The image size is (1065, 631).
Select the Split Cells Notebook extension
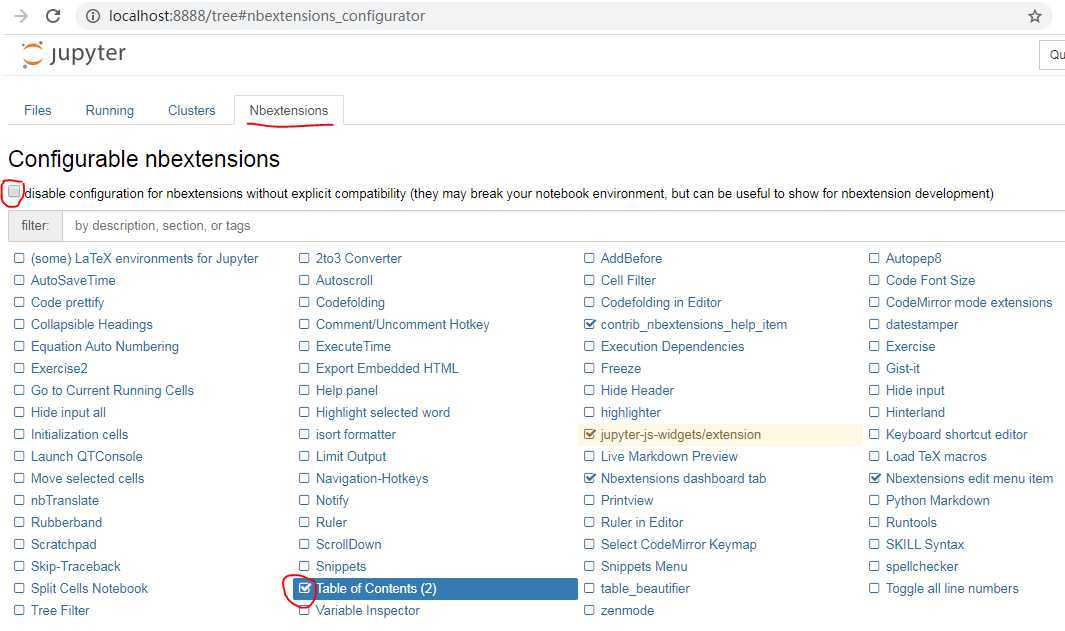(89, 588)
